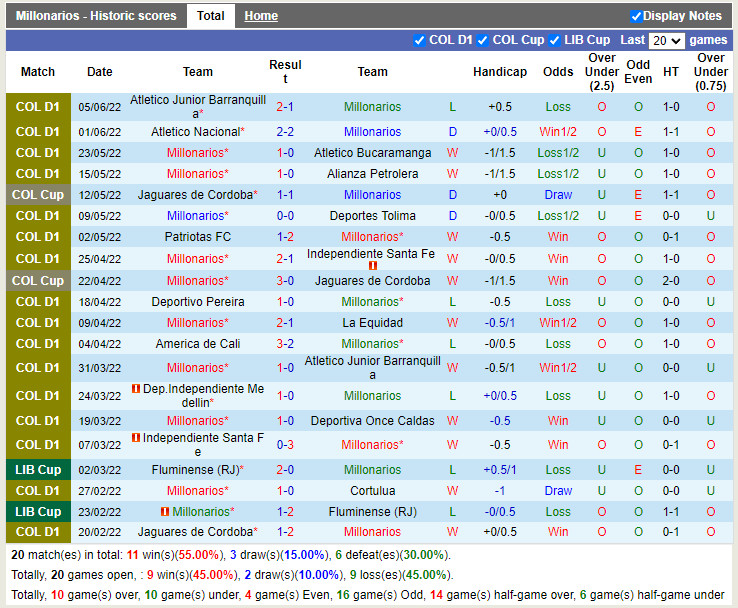738x608 pixels.
Task: Click the COL Cup league label on 12/05/22
Action: tap(38, 195)
